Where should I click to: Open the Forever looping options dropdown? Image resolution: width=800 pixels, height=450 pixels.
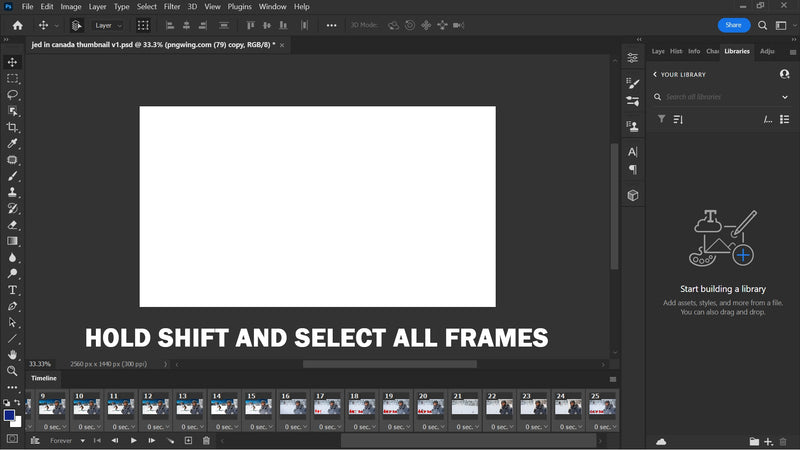pyautogui.click(x=68, y=440)
